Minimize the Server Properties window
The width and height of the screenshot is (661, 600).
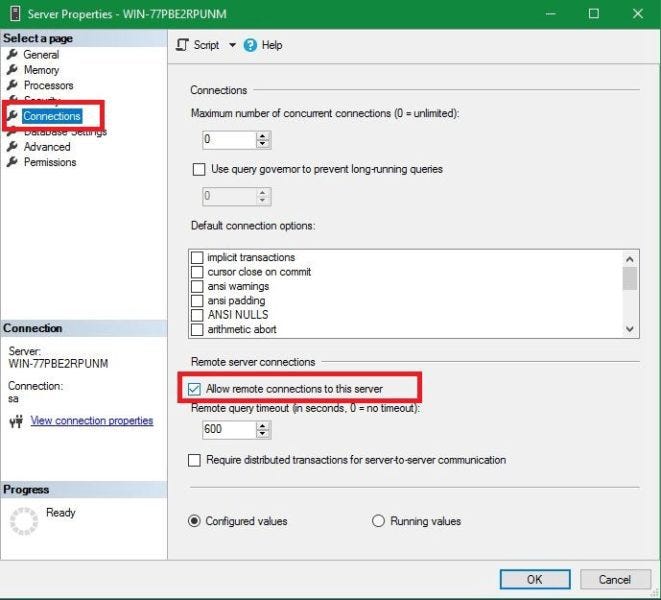click(550, 14)
